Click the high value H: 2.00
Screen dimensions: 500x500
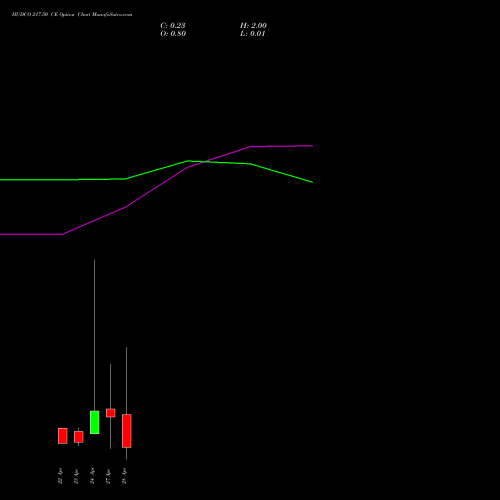pyautogui.click(x=253, y=26)
